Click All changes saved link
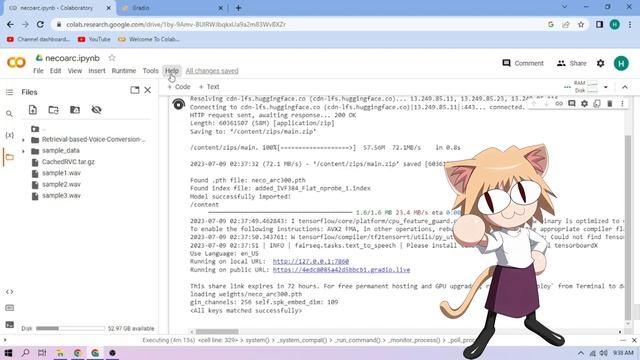The image size is (640, 360). tap(212, 71)
